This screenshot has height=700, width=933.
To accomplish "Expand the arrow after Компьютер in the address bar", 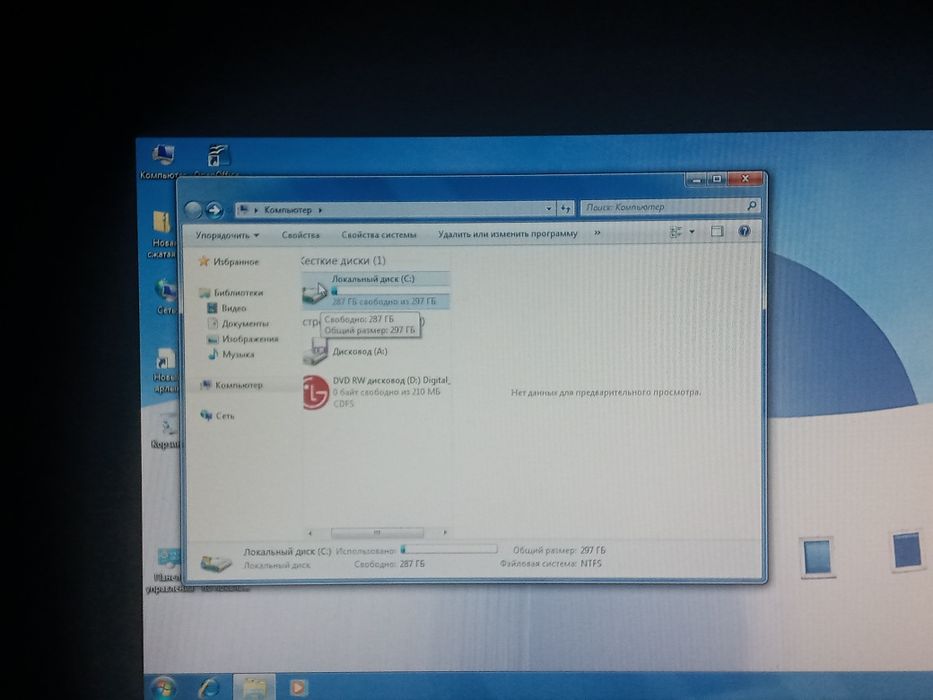I will coord(320,210).
